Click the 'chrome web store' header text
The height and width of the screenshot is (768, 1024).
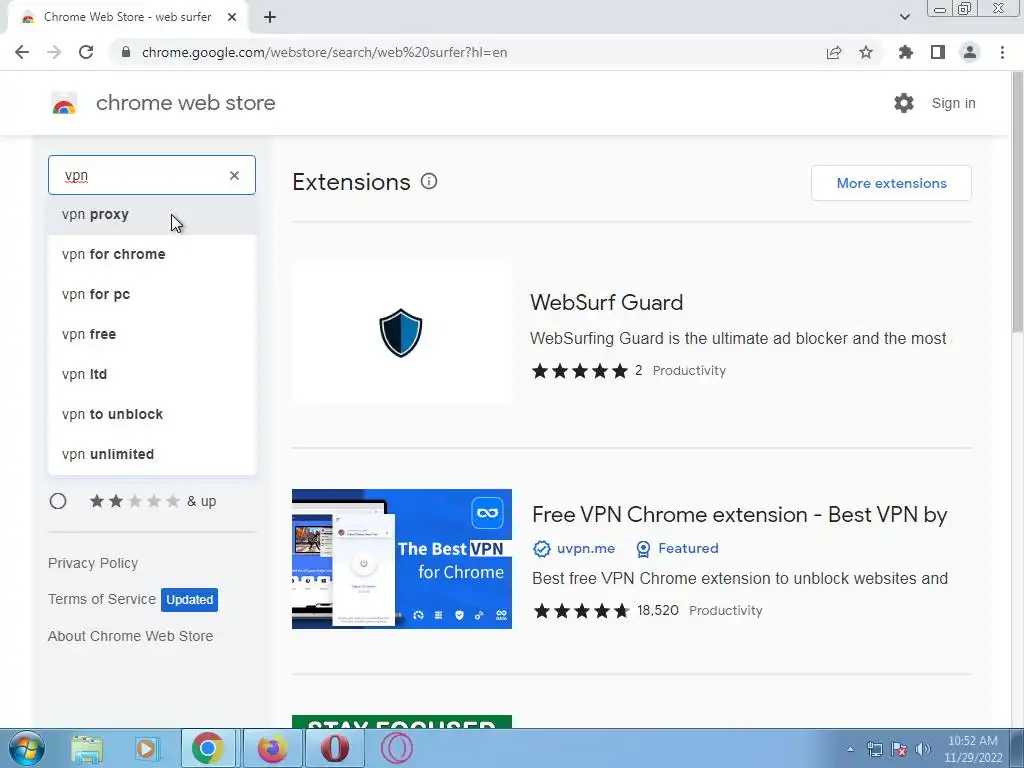click(185, 103)
